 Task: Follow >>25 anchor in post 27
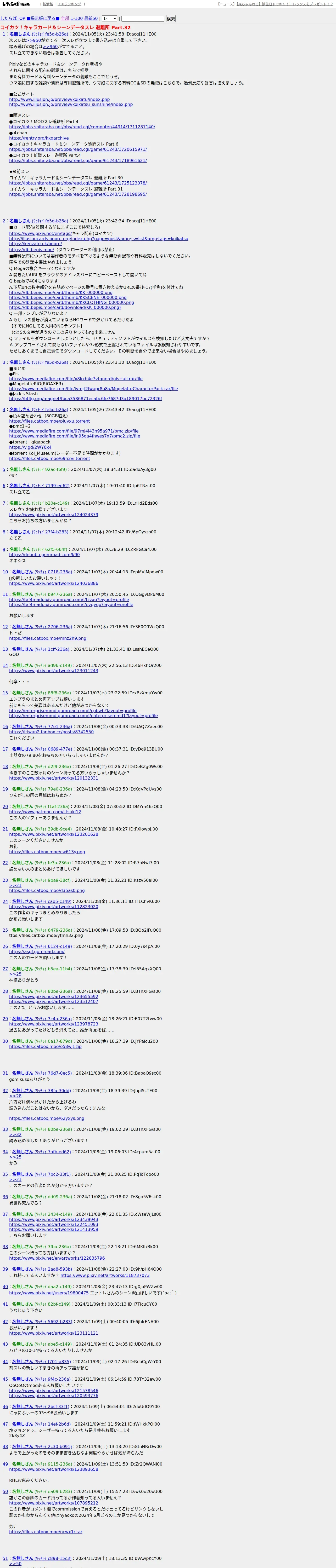click(15, 974)
